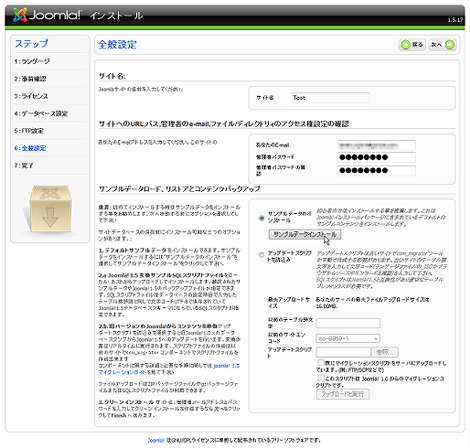The height and width of the screenshot is (448, 470).
Task: Select step 5 FTP設定 in the steps list
Action: point(29,131)
